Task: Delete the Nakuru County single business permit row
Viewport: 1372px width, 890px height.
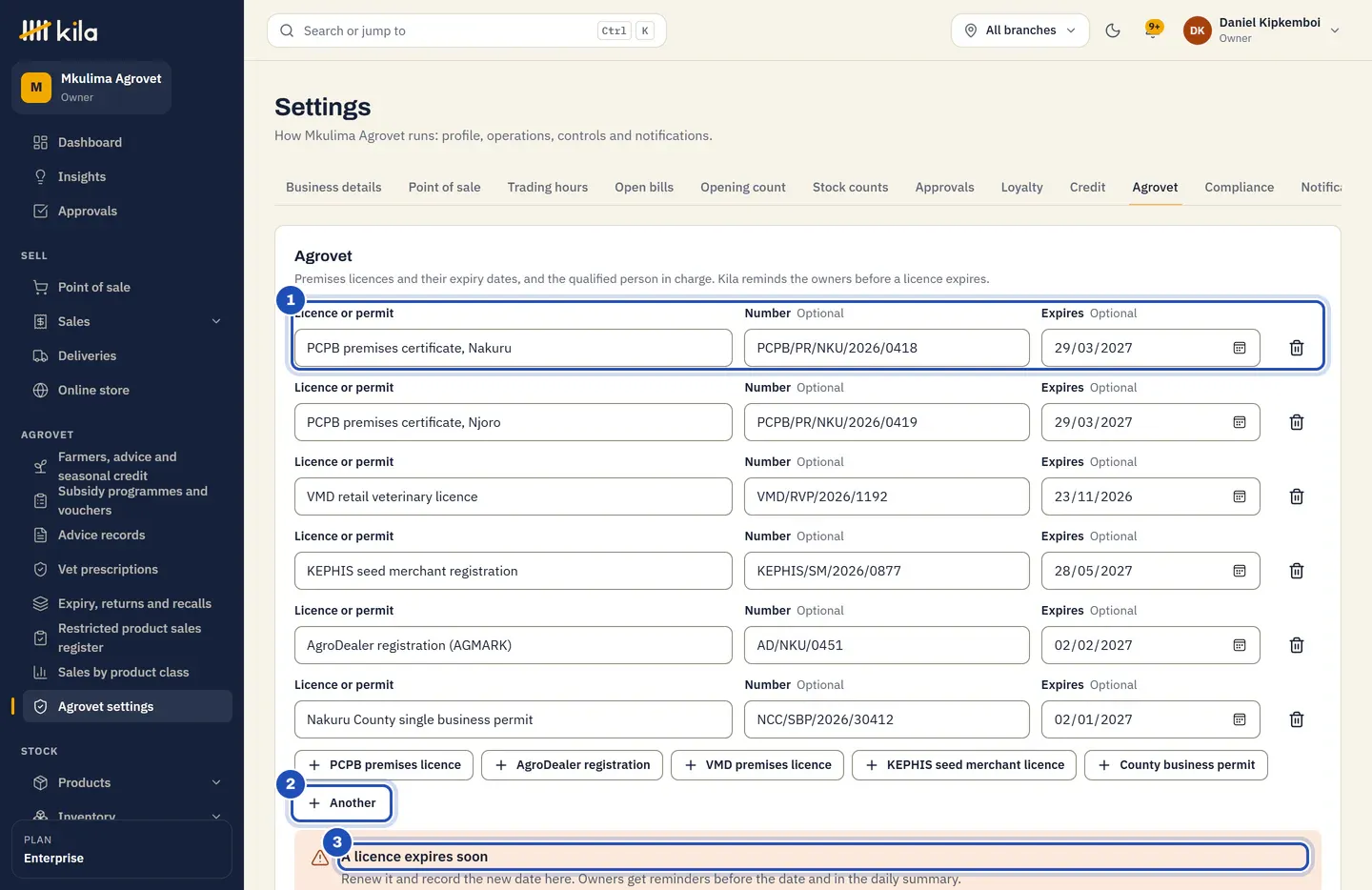Action: pos(1296,719)
